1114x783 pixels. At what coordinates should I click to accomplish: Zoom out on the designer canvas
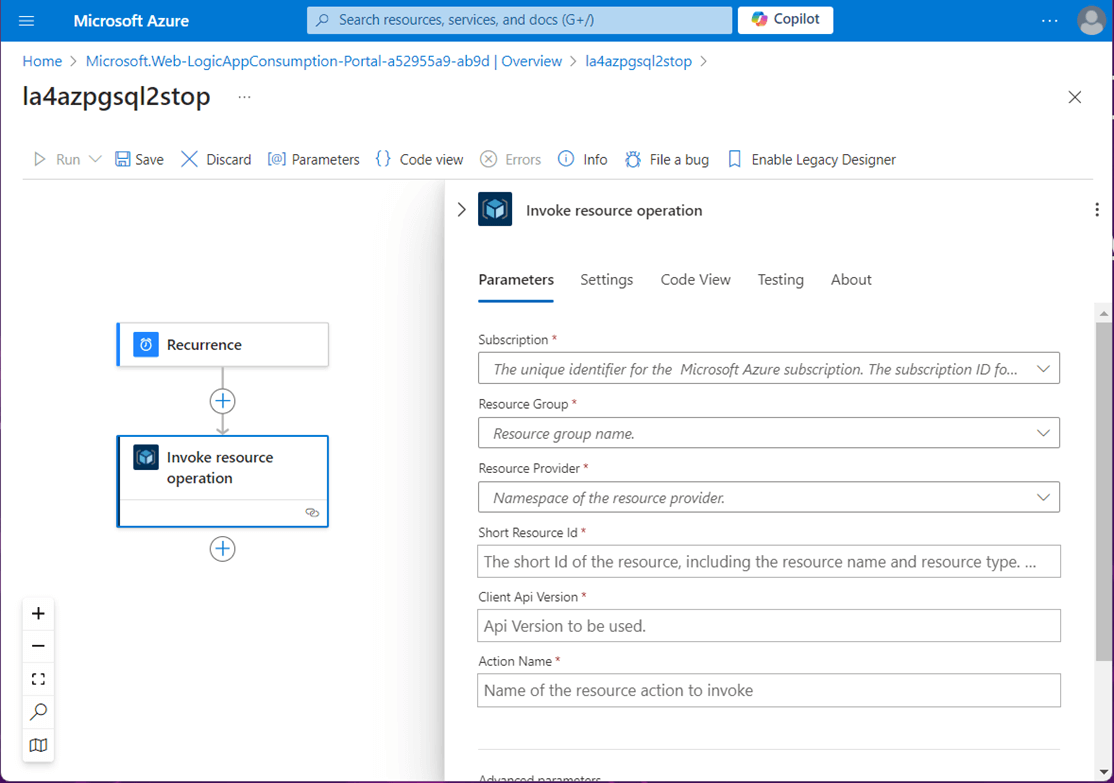[38, 646]
